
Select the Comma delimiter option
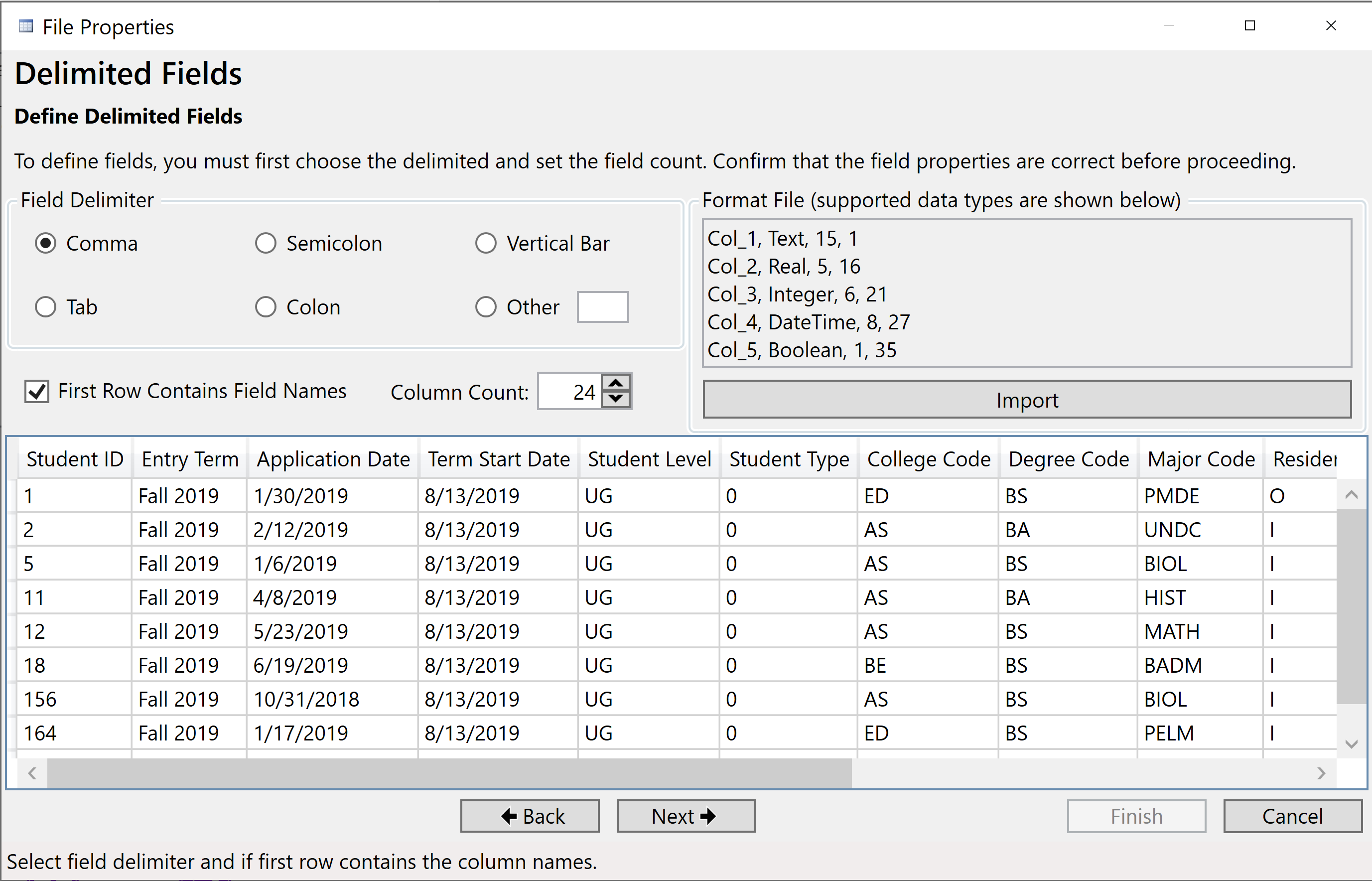[45, 243]
